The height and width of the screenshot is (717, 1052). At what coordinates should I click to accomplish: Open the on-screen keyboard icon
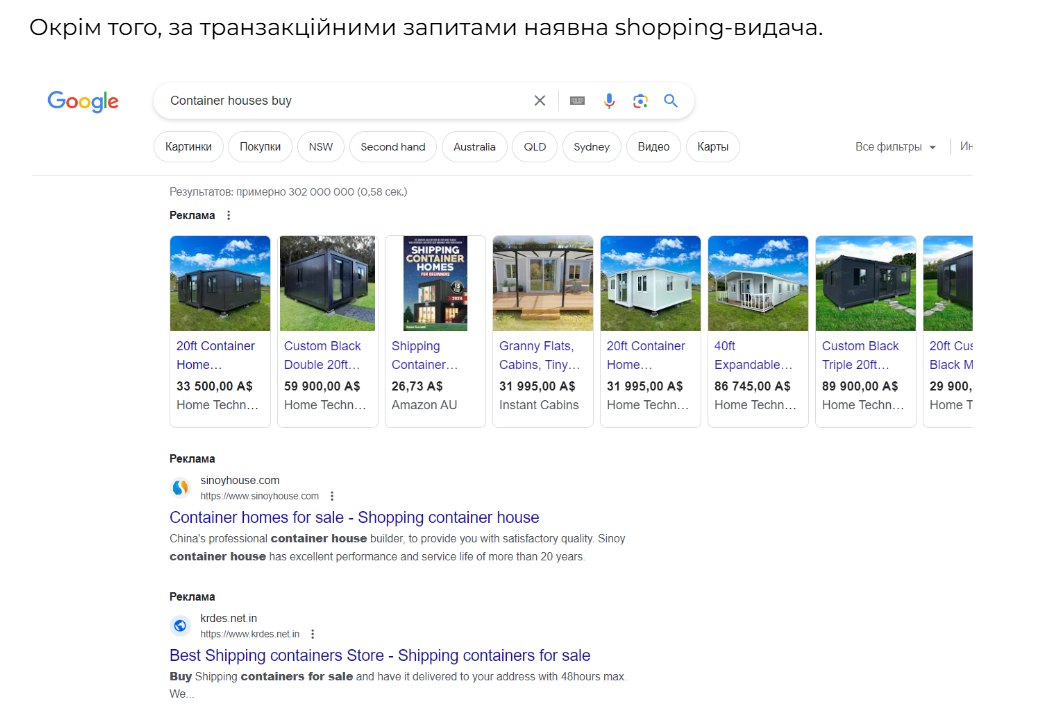click(577, 101)
